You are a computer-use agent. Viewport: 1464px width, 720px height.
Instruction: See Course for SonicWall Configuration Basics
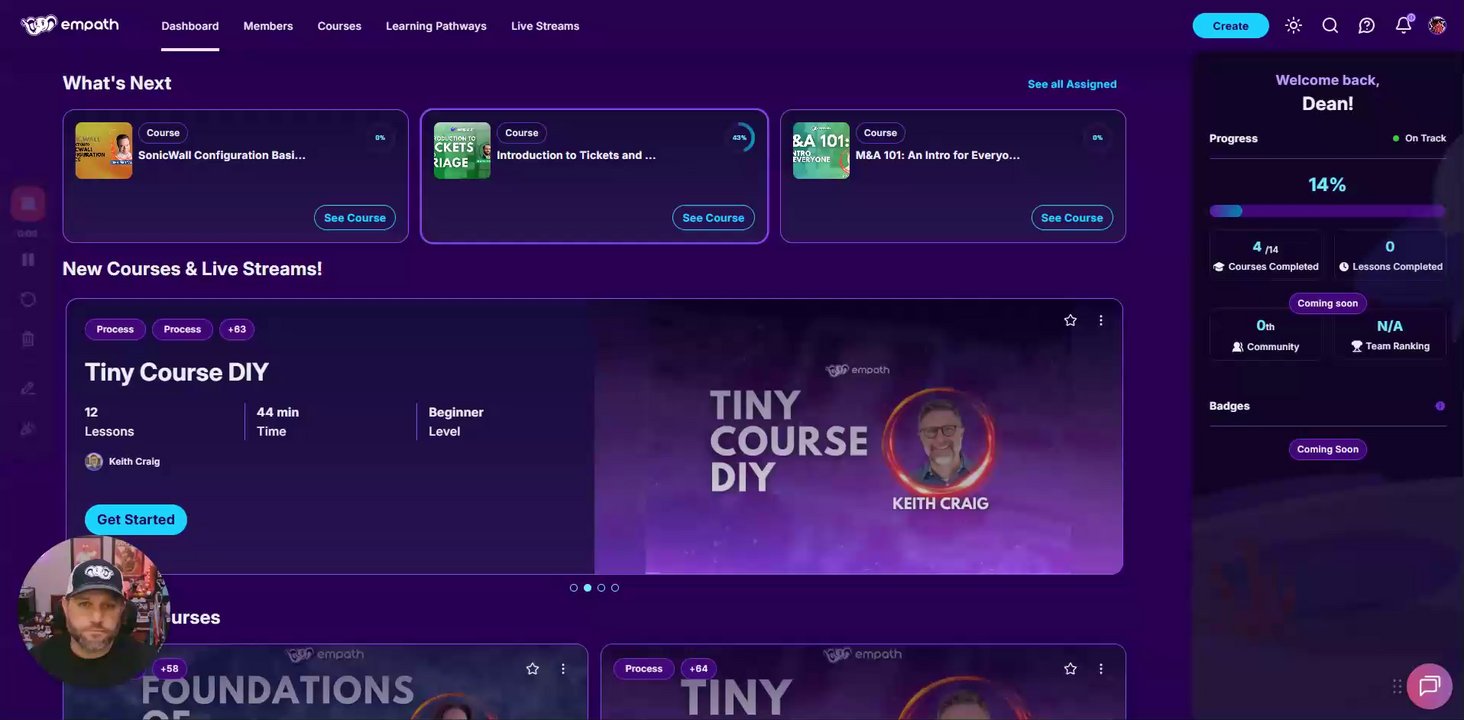tap(355, 218)
